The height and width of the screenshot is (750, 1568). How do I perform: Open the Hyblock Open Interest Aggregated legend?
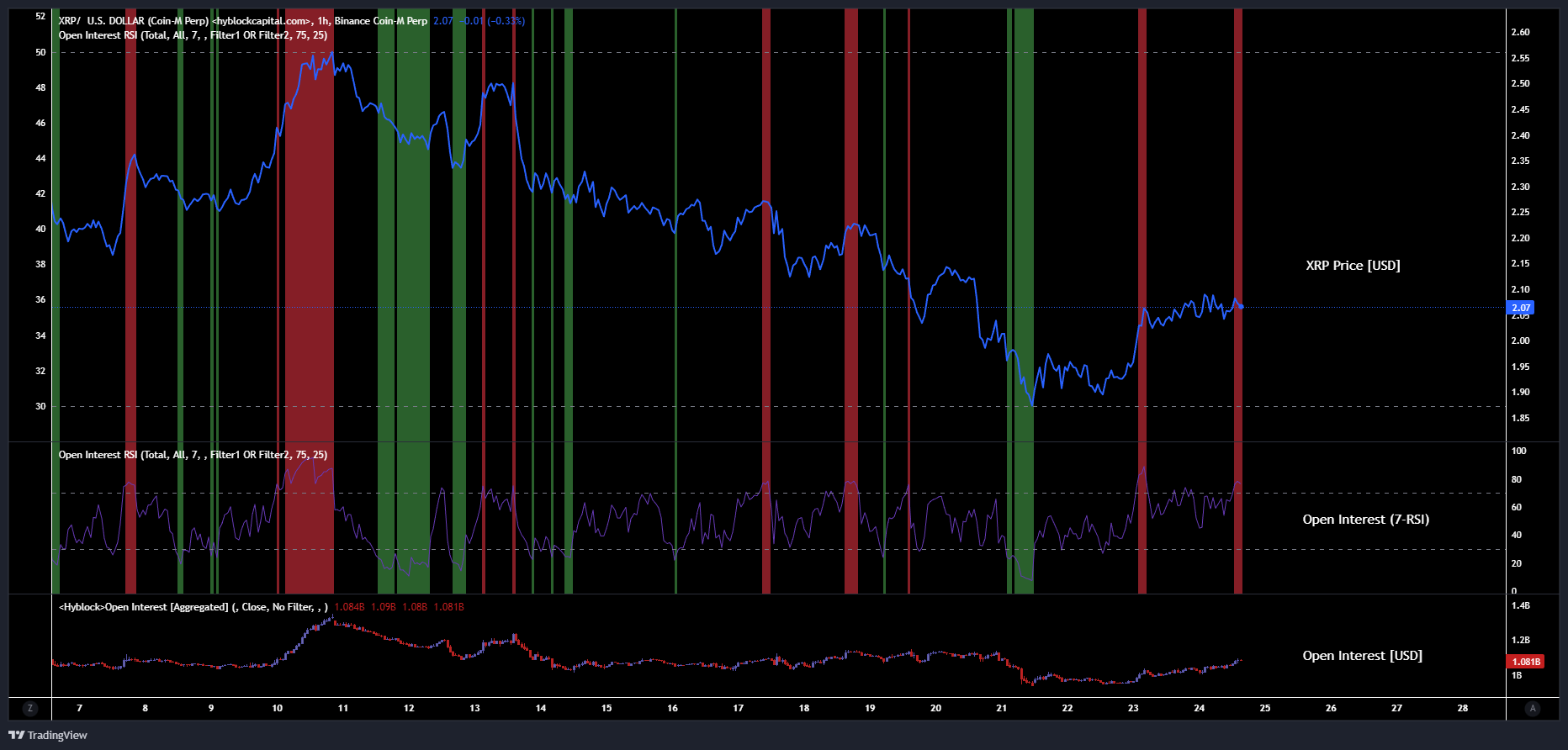[x=193, y=607]
